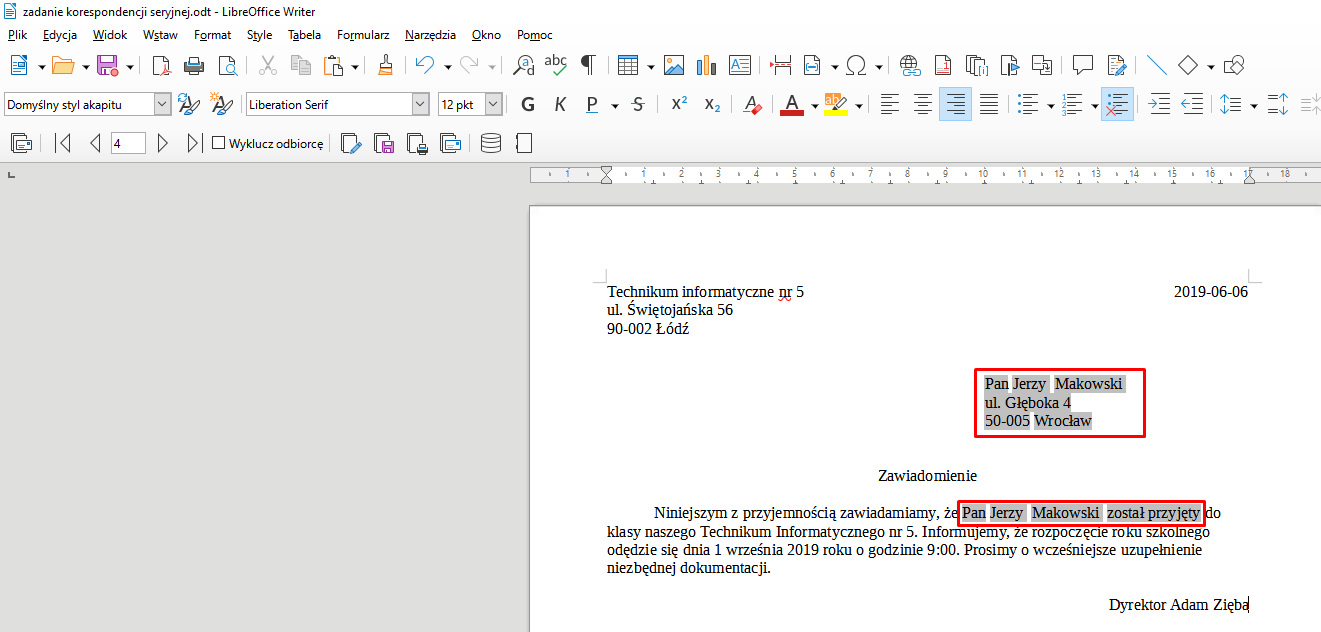Screen dimensions: 1321x632
Task: Insert a chart
Action: click(707, 66)
